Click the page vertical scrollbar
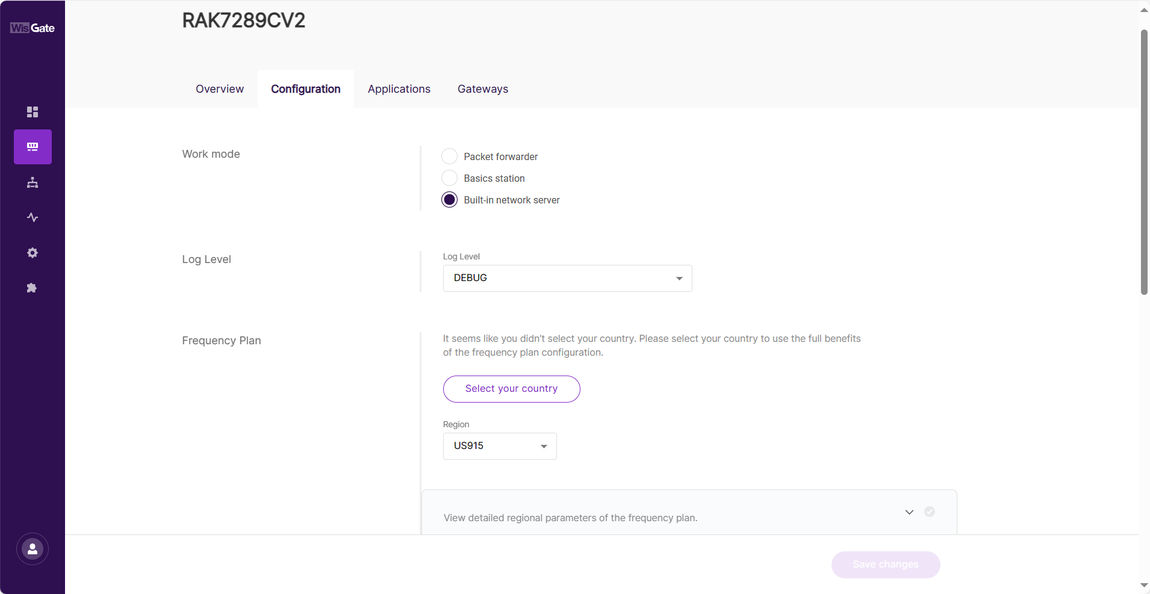1150x594 pixels. [x=1143, y=161]
